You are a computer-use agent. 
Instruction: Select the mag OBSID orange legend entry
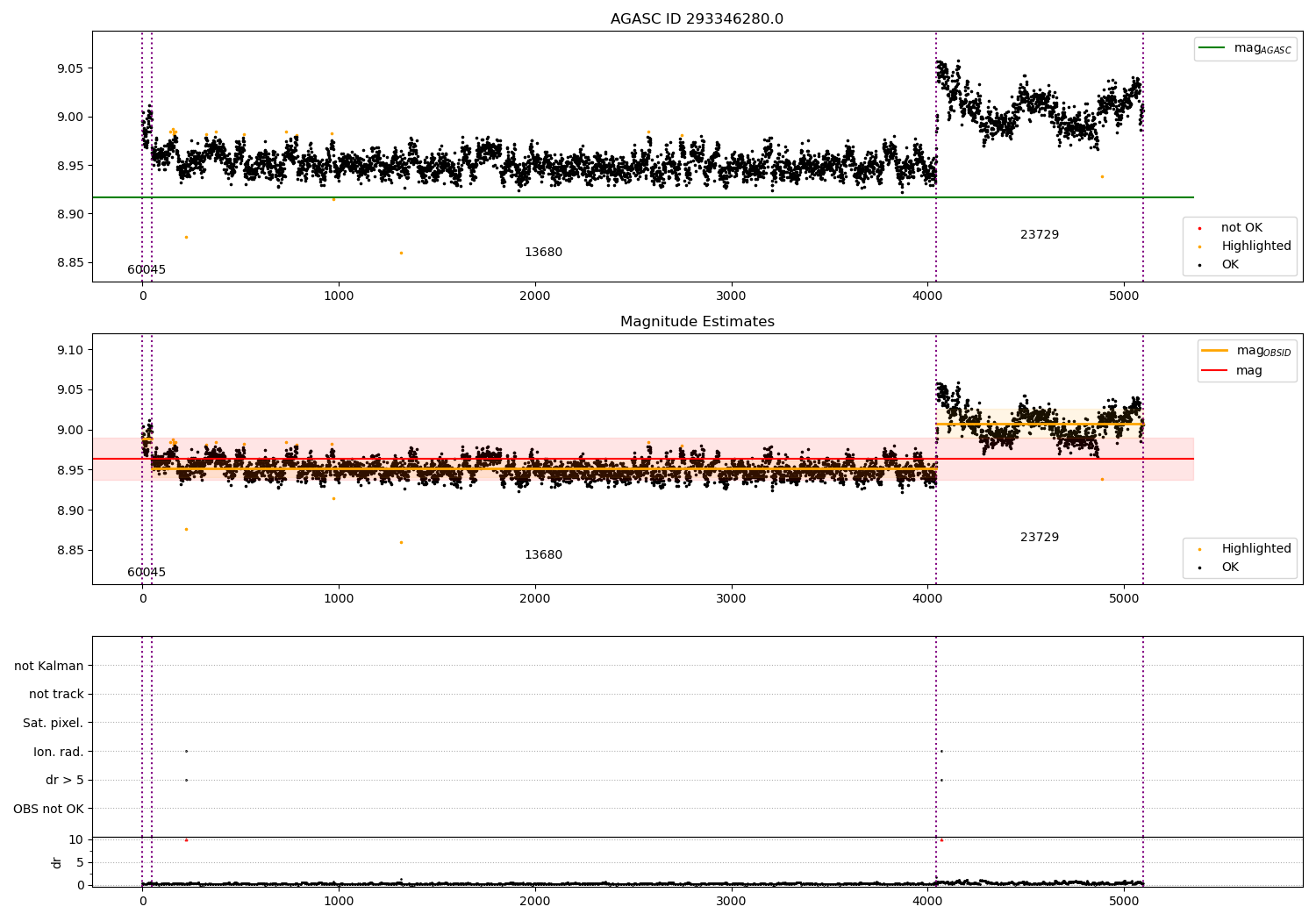pos(1246,351)
